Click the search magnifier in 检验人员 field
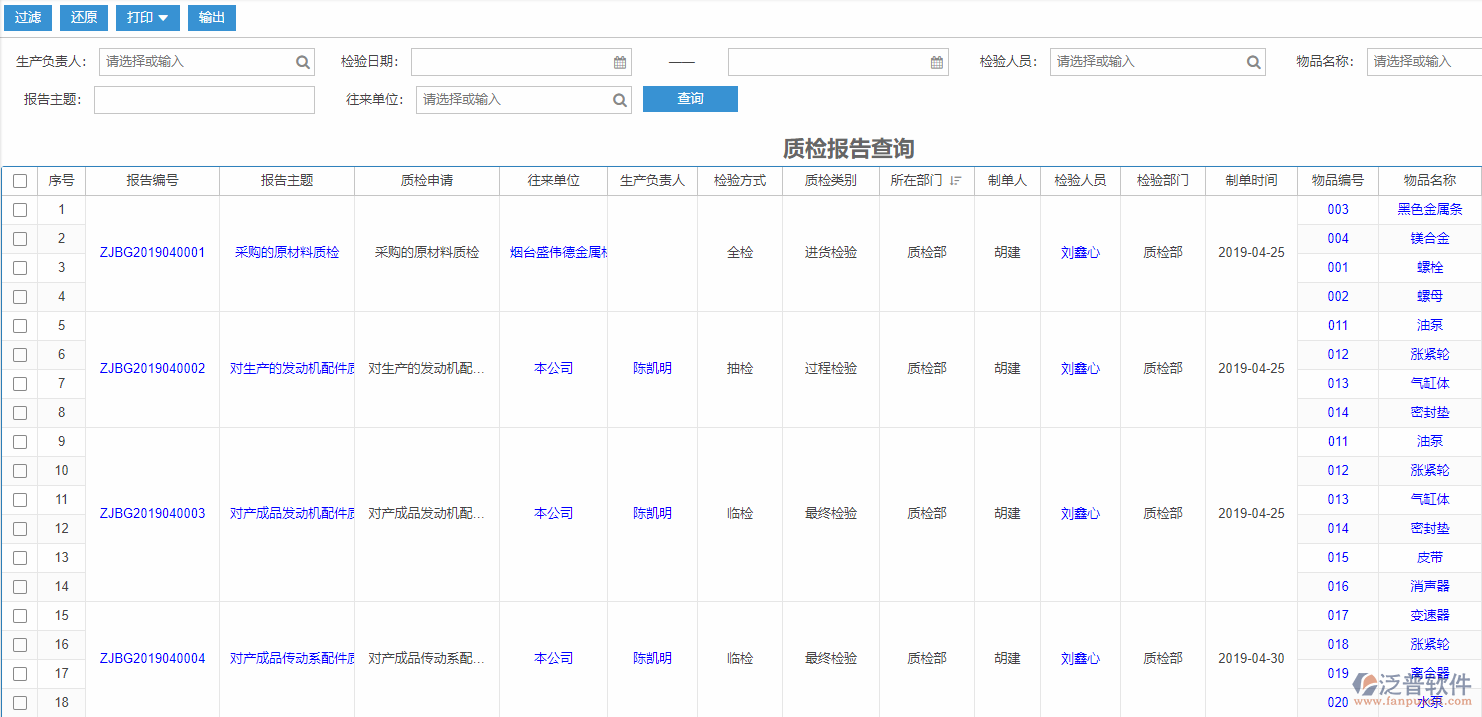The height and width of the screenshot is (717, 1482). click(1253, 61)
